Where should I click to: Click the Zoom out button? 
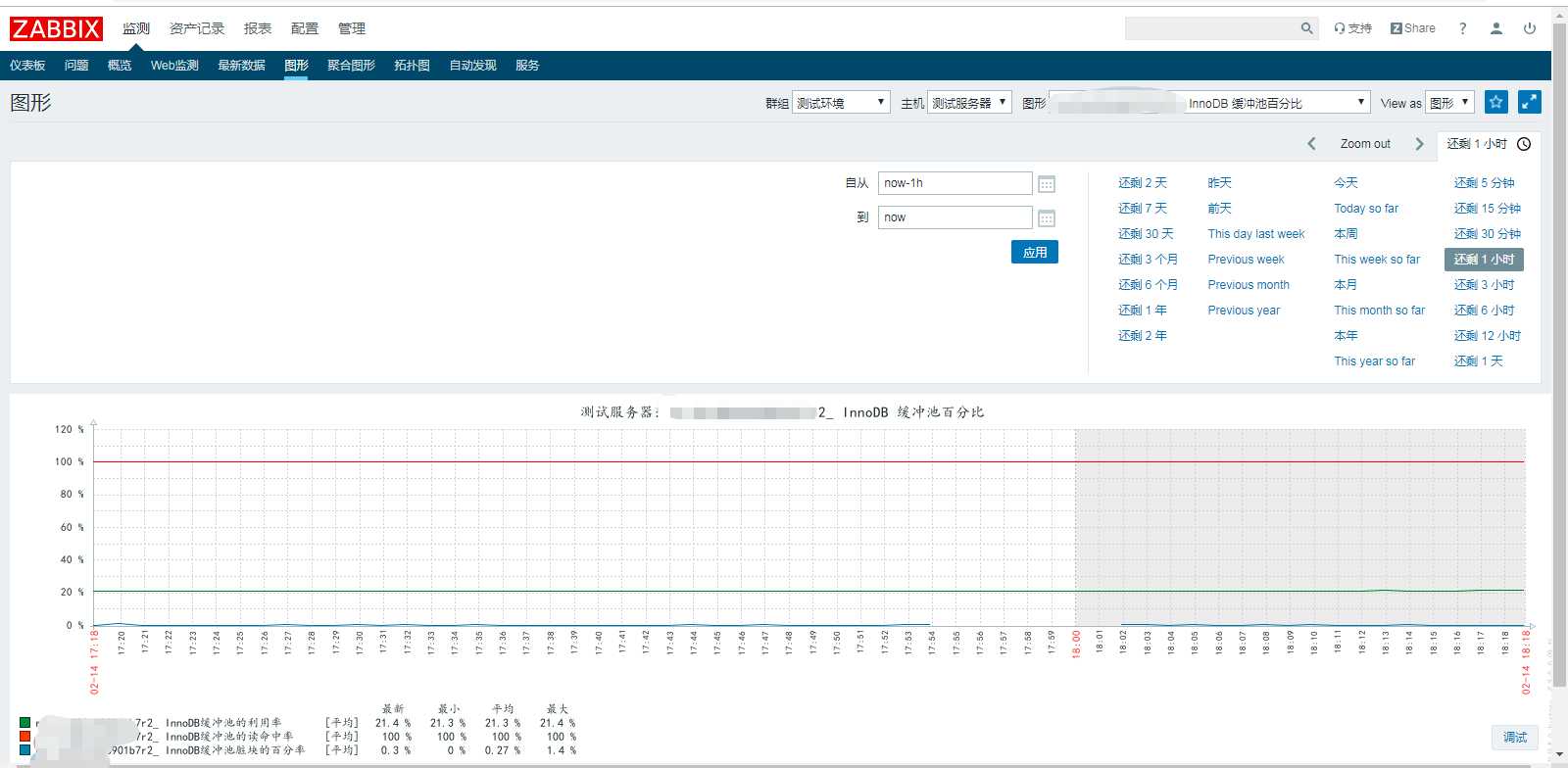[x=1365, y=144]
